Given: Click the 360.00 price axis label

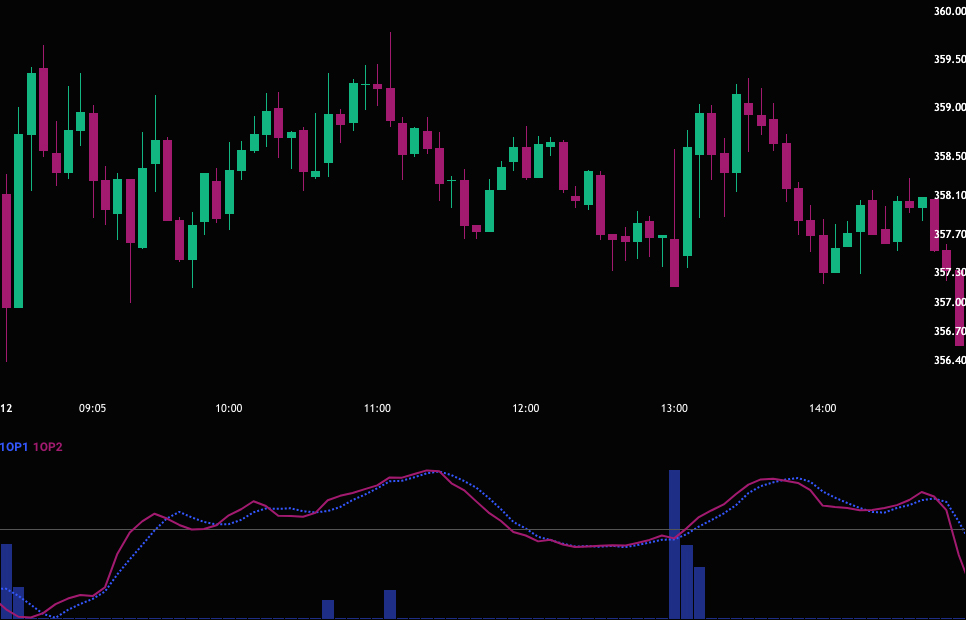Looking at the screenshot, I should tap(949, 11).
